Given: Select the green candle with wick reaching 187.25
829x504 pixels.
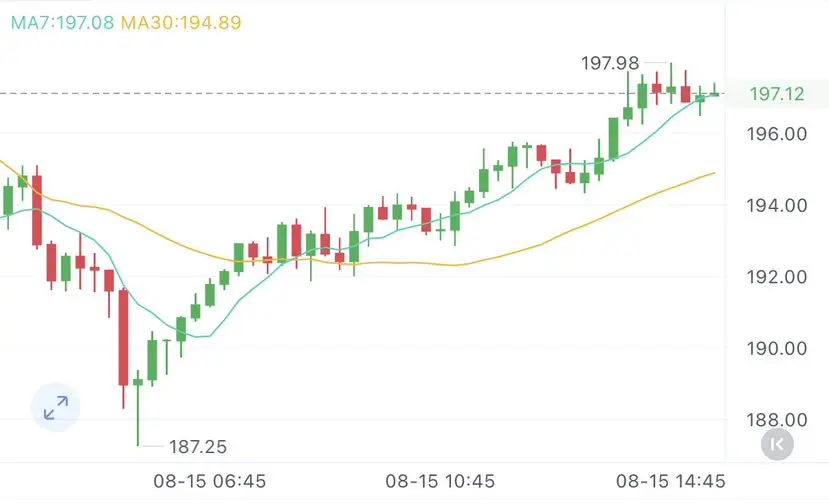Looking at the screenshot, I should tap(138, 407).
